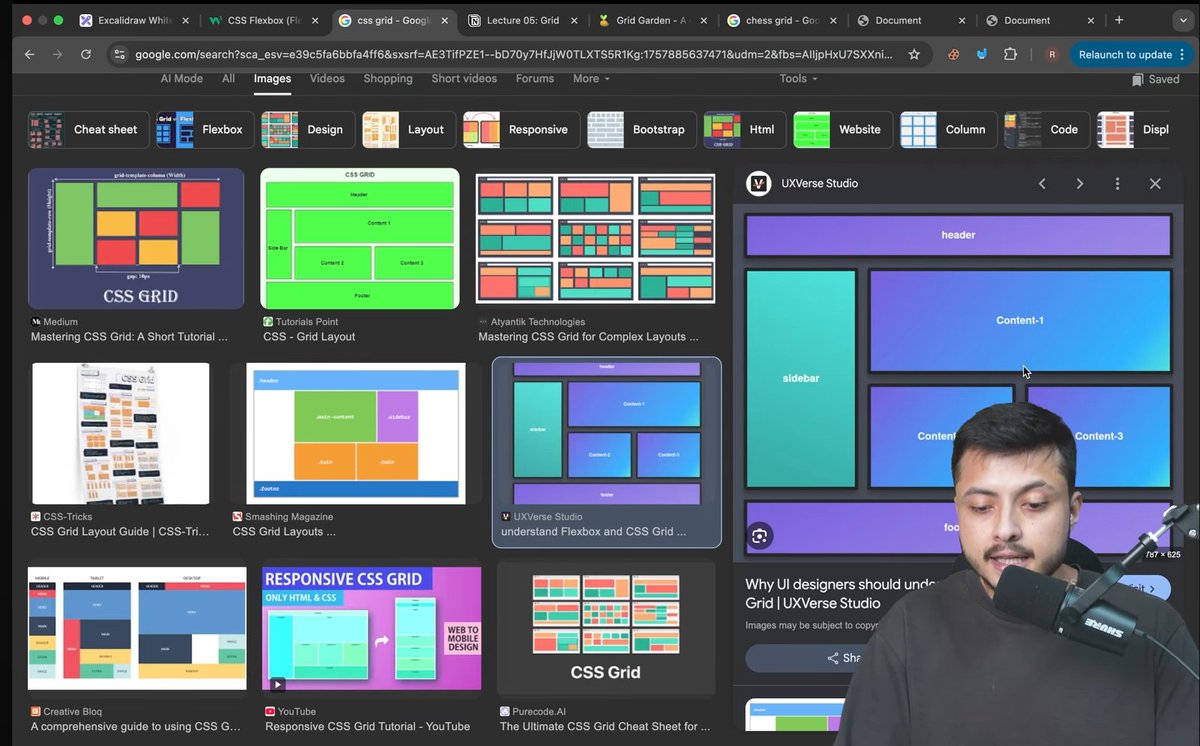1200x746 pixels.
Task: Open the Short videos tab
Action: pyautogui.click(x=464, y=79)
